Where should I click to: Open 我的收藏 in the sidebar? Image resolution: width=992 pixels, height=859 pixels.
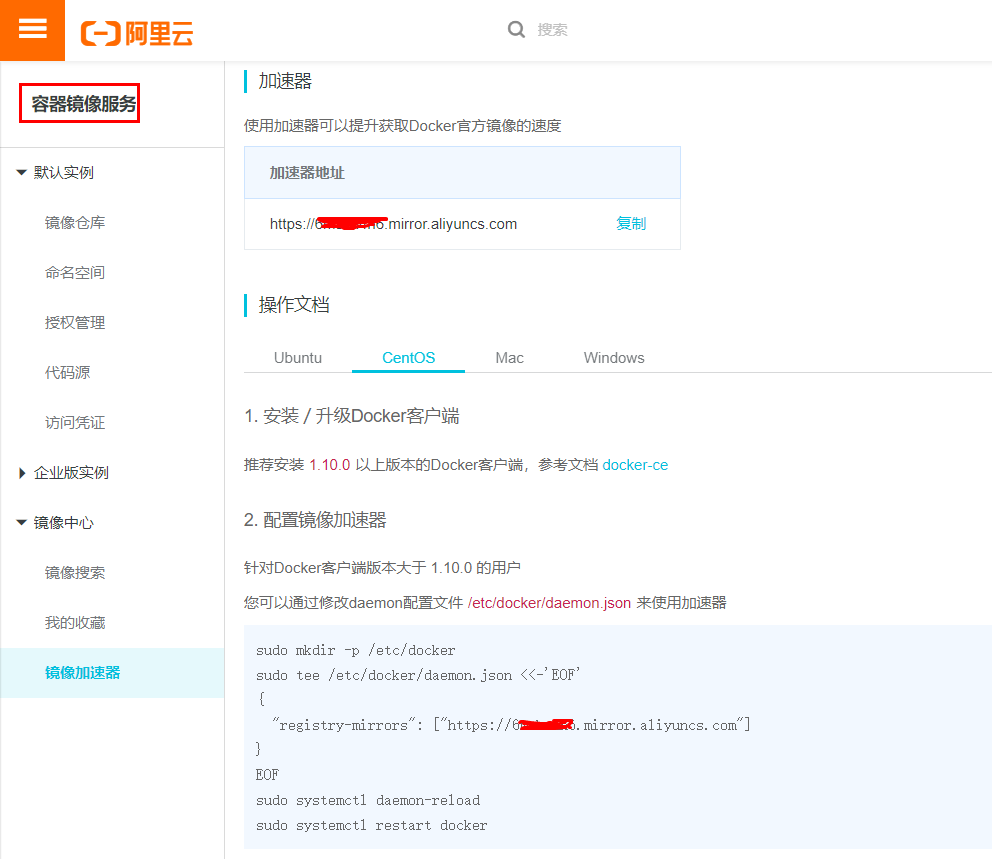click(x=75, y=623)
